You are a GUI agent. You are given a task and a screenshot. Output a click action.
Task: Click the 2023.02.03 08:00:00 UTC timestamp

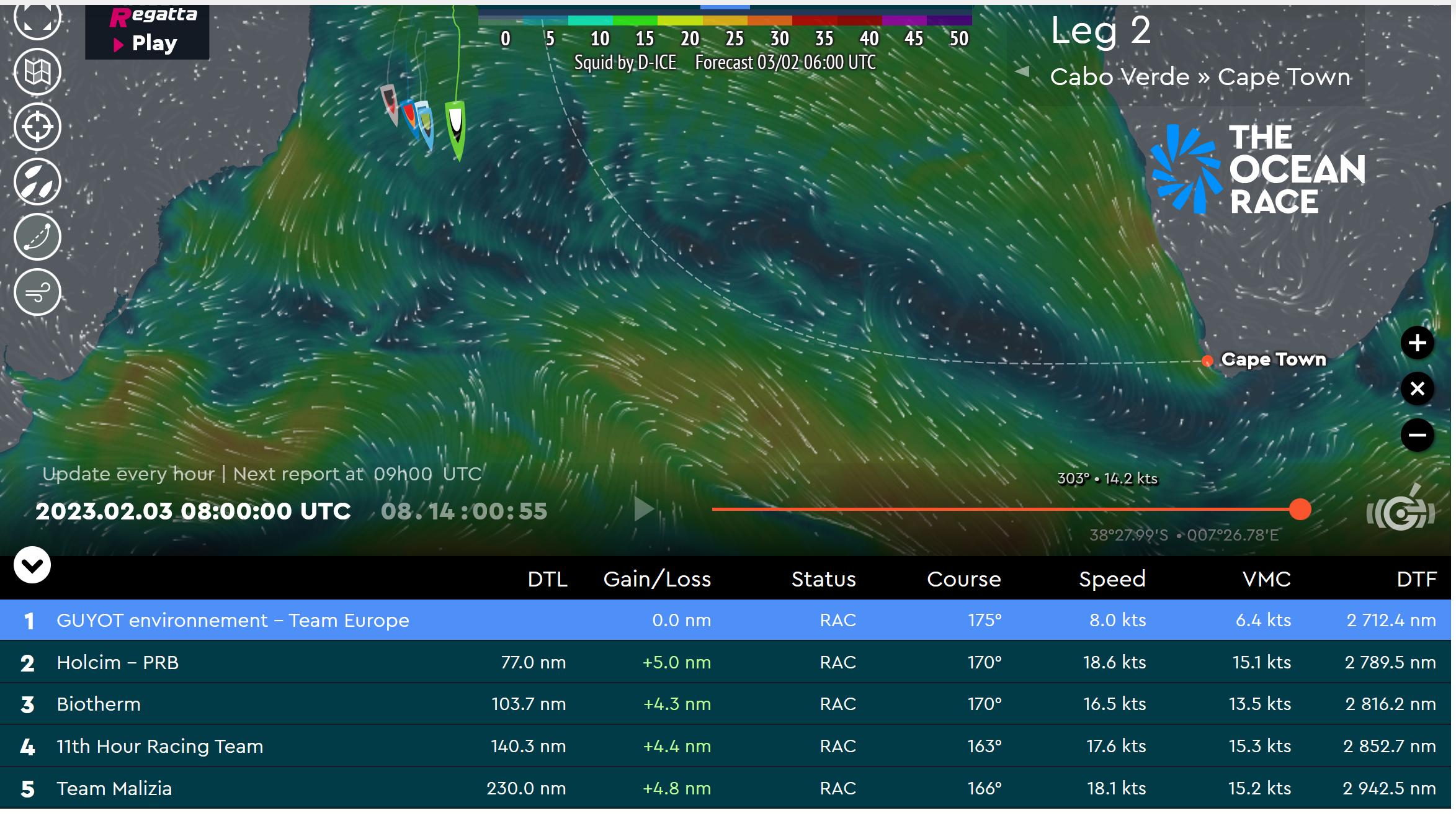point(193,511)
